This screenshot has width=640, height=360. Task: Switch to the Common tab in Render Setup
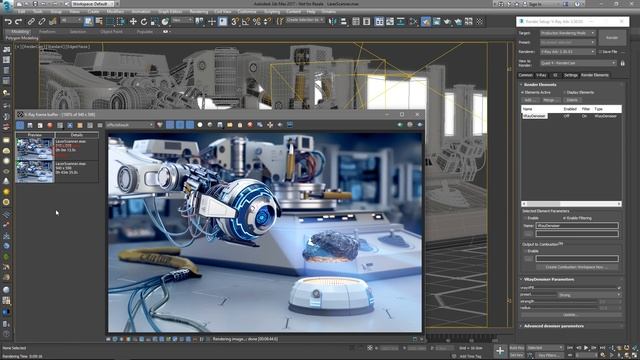pos(526,75)
